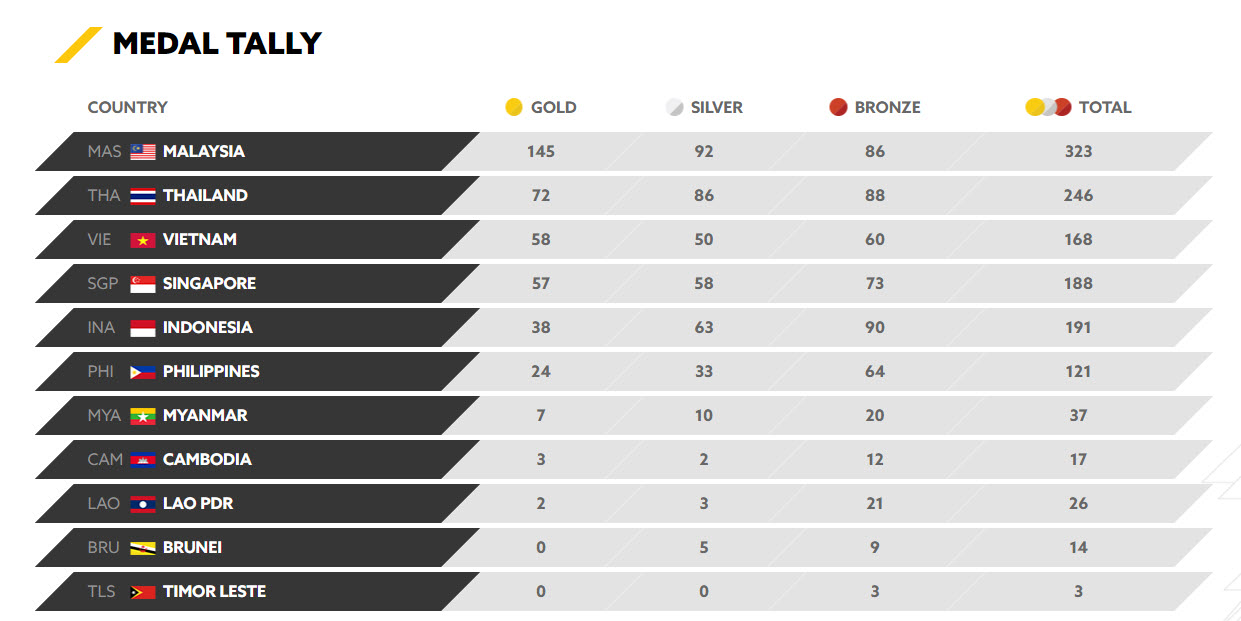Click the gold medal icon in header
Screen dimensions: 1241x621
(514, 107)
